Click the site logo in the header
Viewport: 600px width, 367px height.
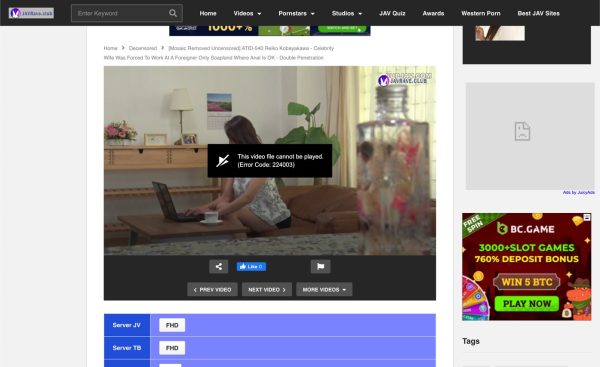point(31,13)
